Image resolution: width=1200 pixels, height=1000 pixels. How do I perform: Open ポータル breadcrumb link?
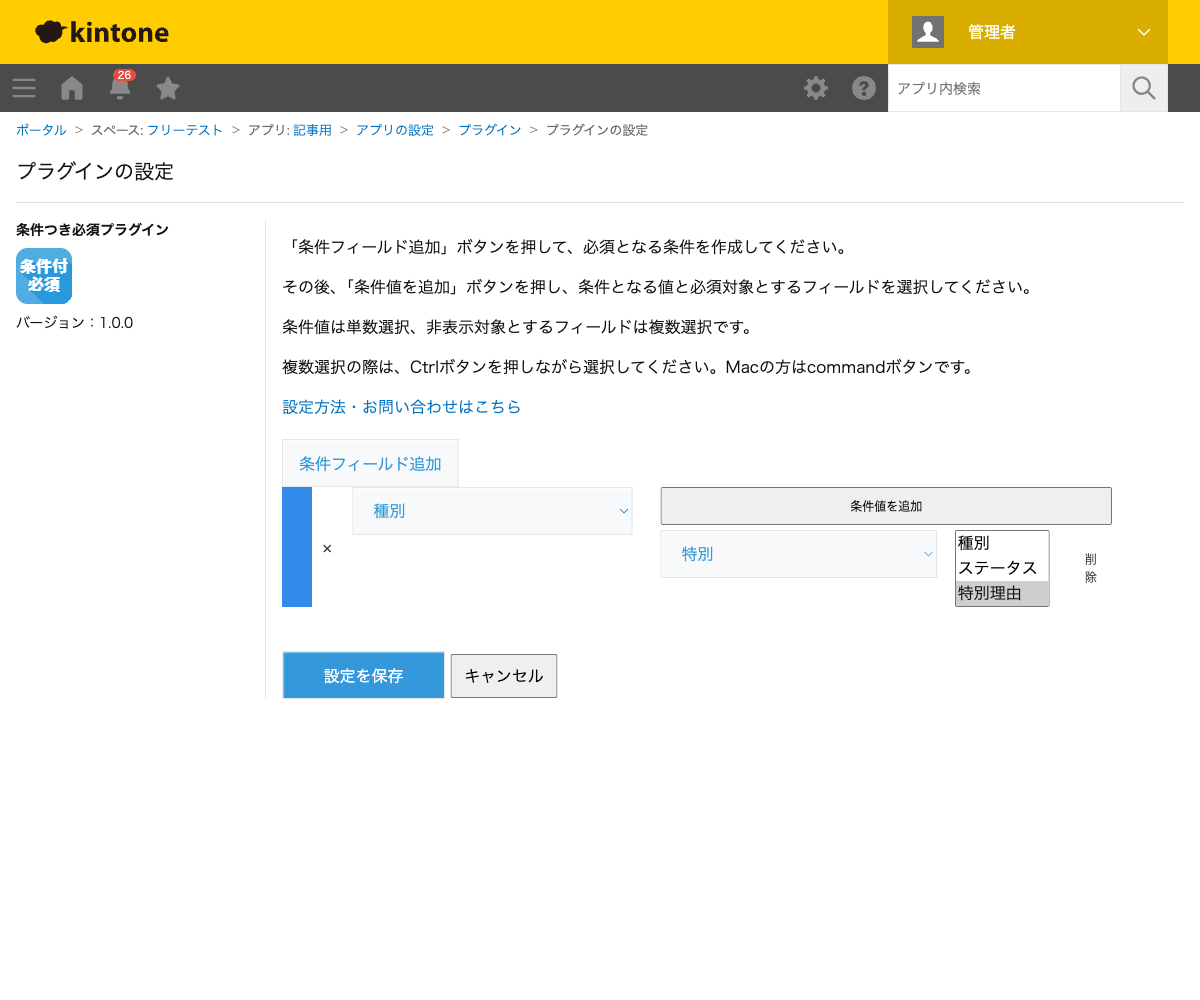(x=41, y=130)
